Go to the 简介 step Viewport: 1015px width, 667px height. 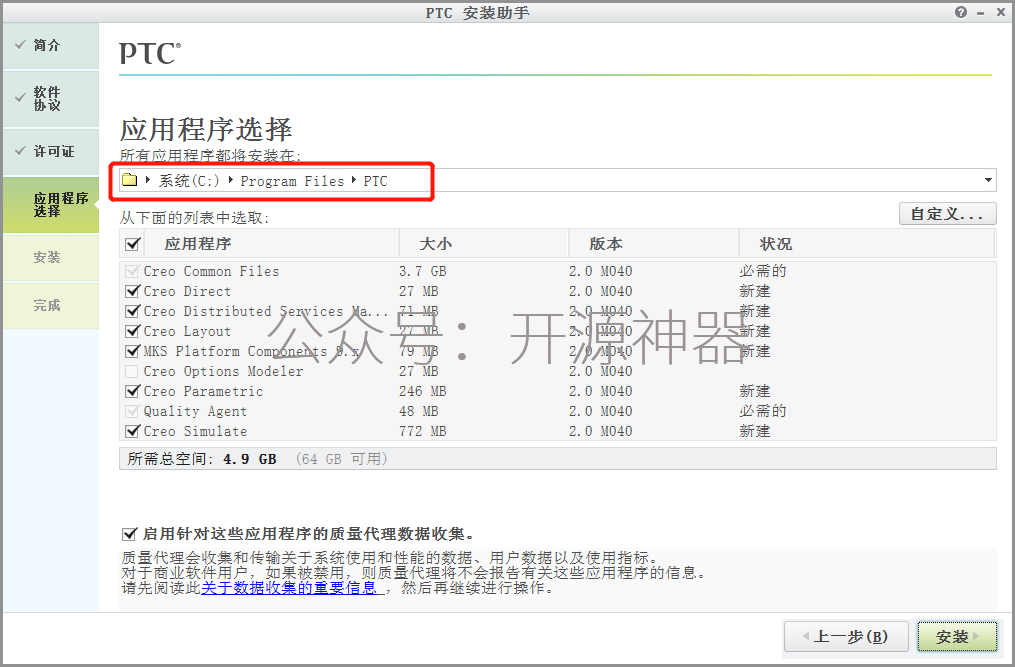point(50,46)
